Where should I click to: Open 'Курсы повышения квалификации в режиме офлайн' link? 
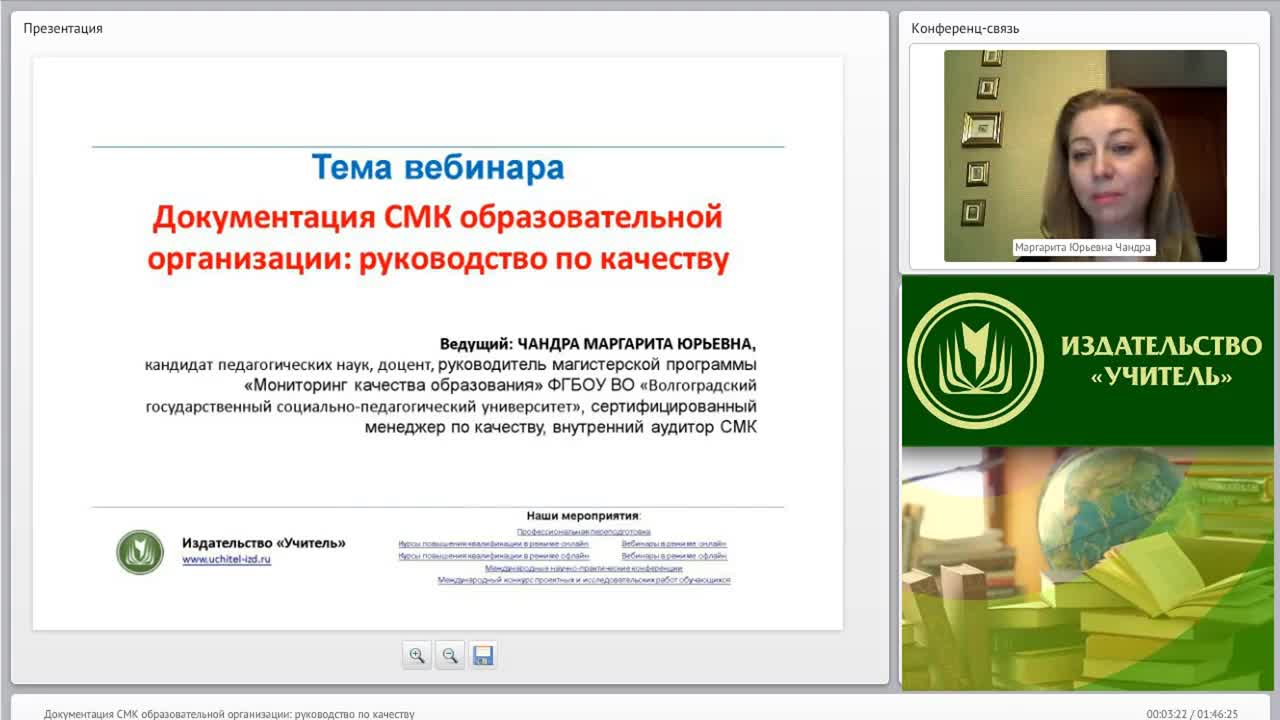pos(494,556)
